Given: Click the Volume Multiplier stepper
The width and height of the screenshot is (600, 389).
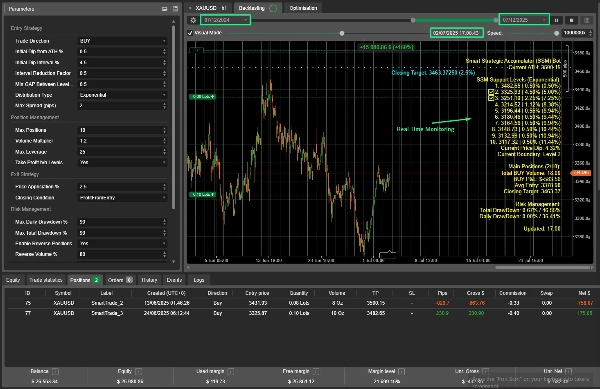Looking at the screenshot, I should point(165,141).
